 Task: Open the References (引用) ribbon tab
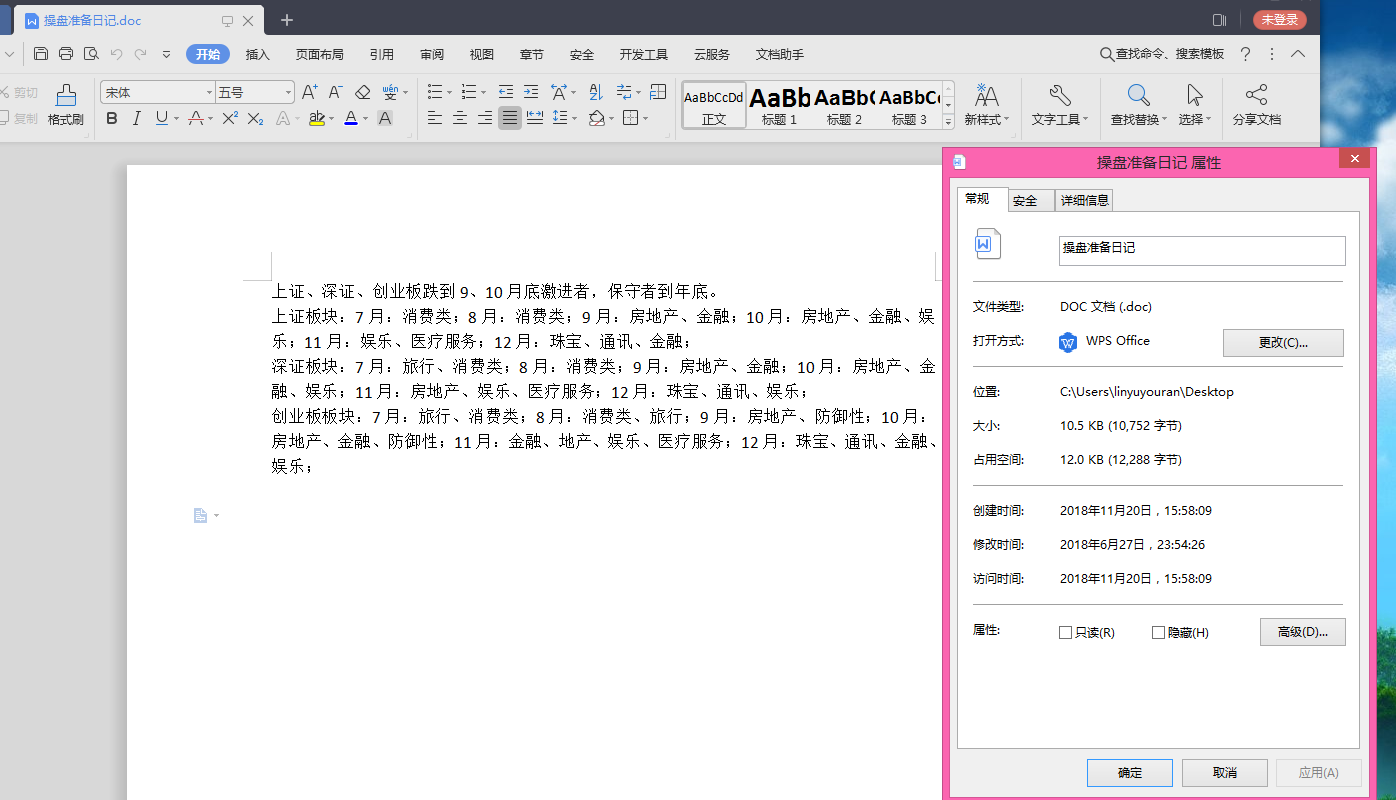point(381,54)
